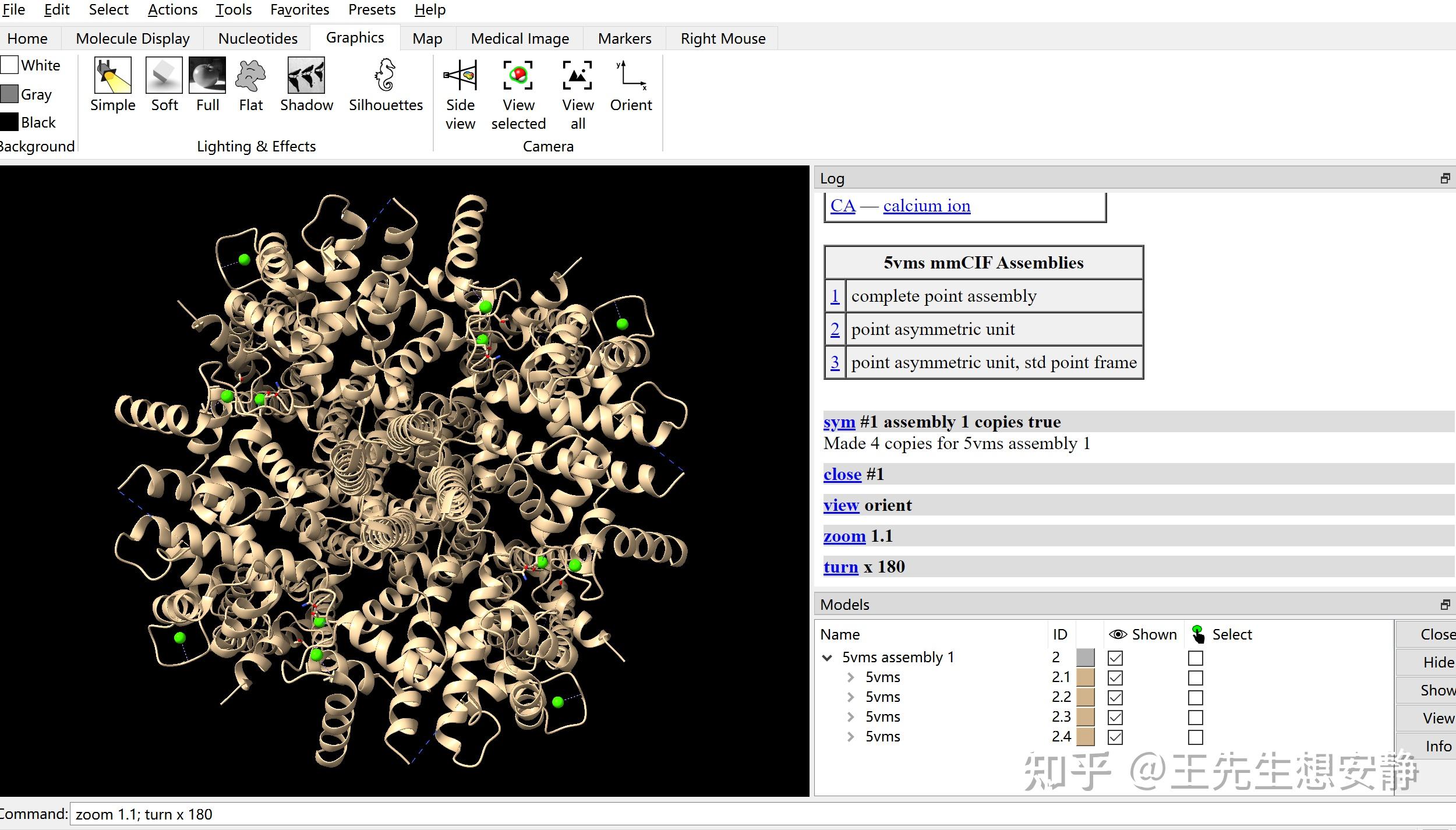Image resolution: width=1456 pixels, height=830 pixels.
Task: Open the Side view tool
Action: [x=460, y=76]
